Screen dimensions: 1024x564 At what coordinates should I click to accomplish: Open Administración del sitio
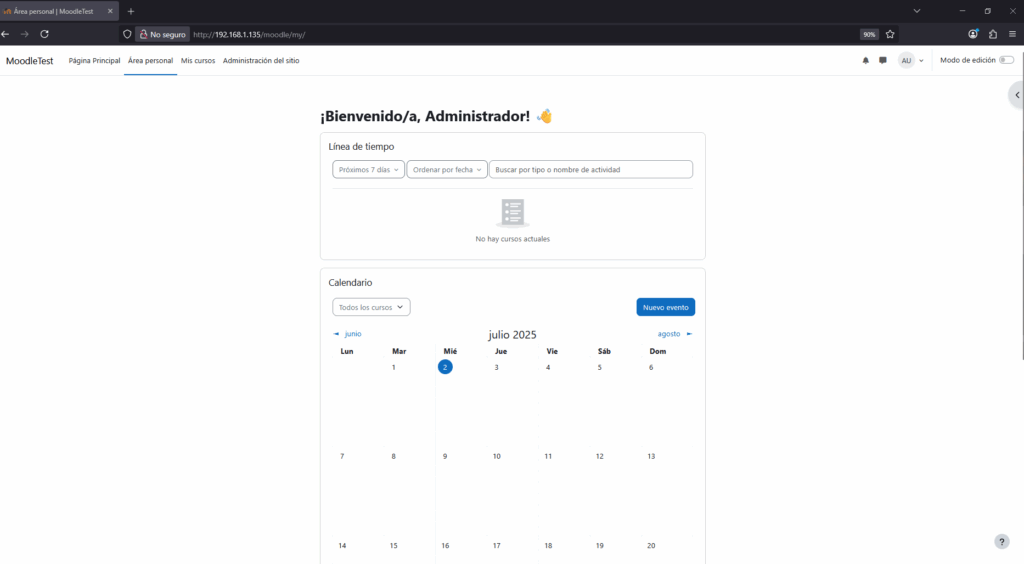[261, 61]
